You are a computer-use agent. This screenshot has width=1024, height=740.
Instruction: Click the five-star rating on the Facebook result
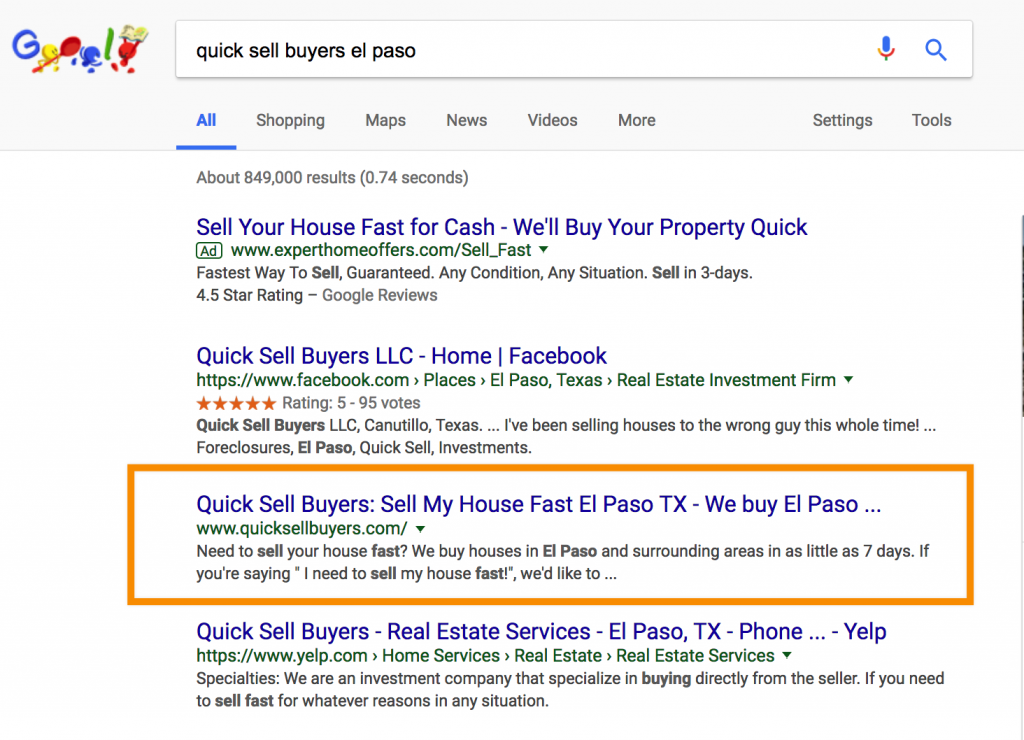[x=236, y=403]
